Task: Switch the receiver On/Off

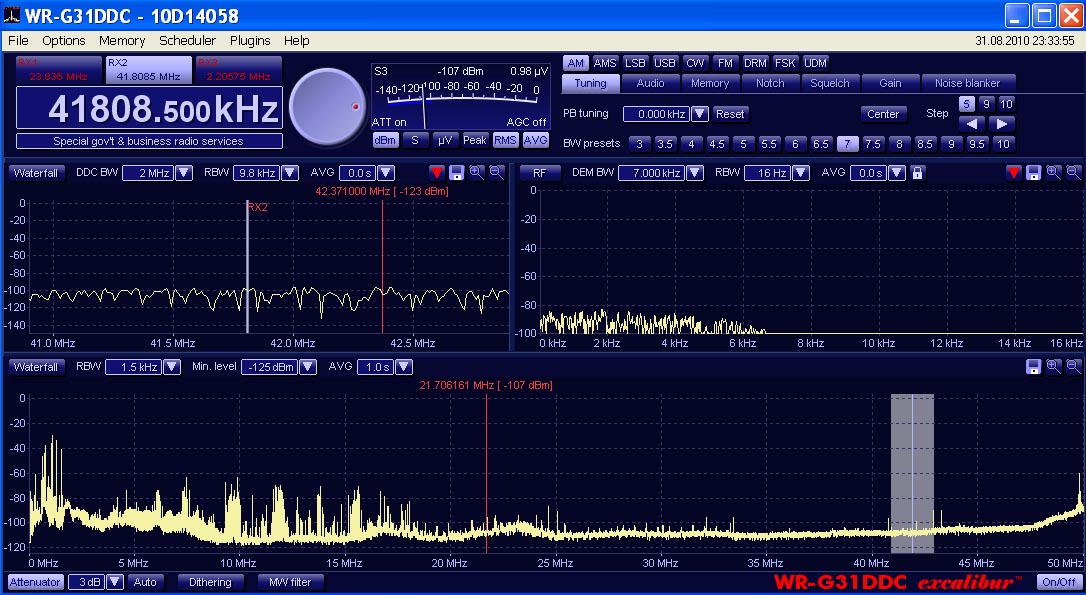Action: pos(1059,582)
